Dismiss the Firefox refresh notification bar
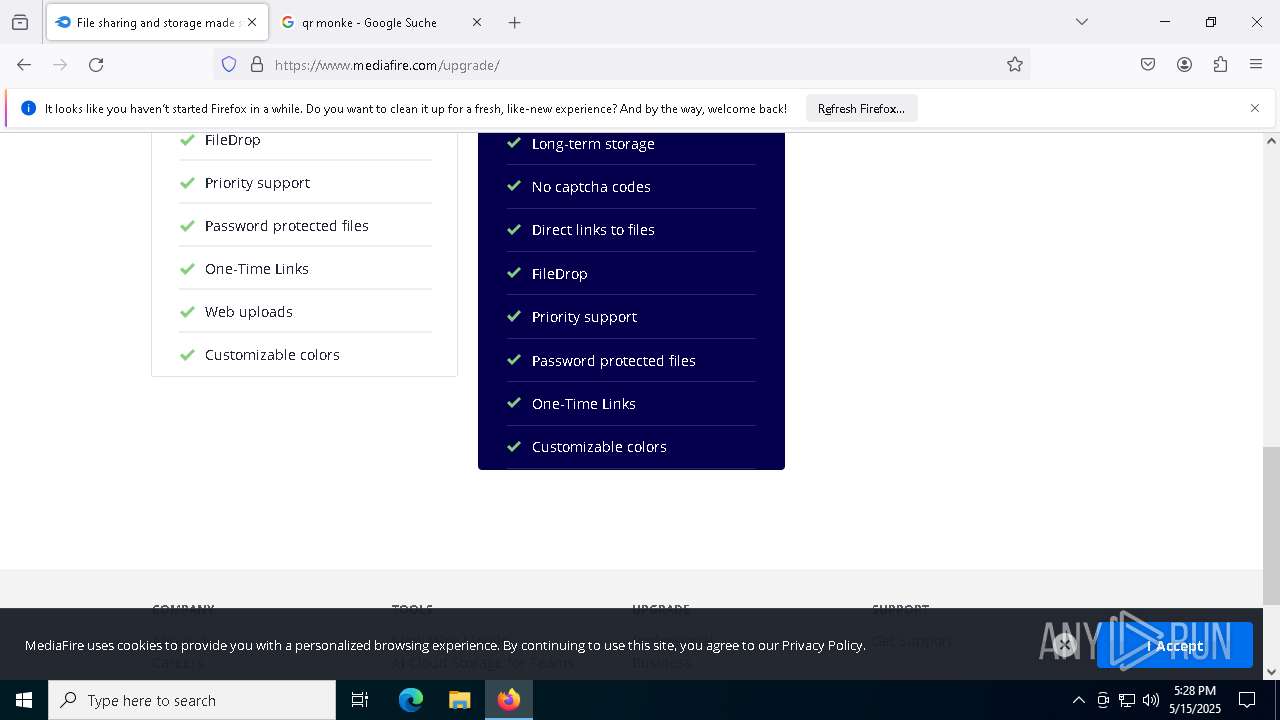Viewport: 1280px width, 720px height. click(x=1255, y=108)
